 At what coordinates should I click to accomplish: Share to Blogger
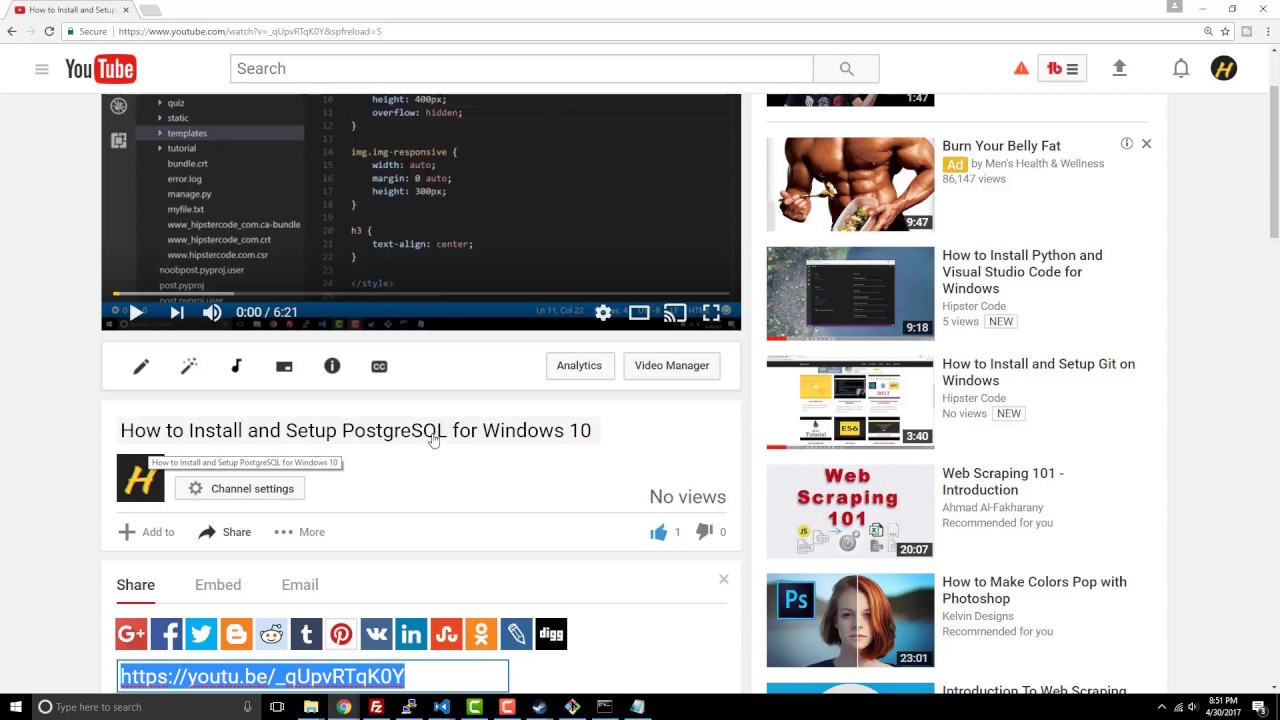(236, 634)
